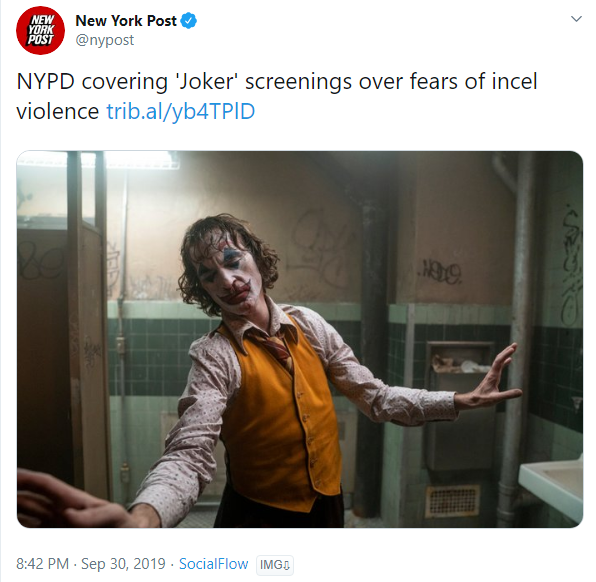Click the blue verified checkmark badge
Screen dimensions: 596x582
189,21
